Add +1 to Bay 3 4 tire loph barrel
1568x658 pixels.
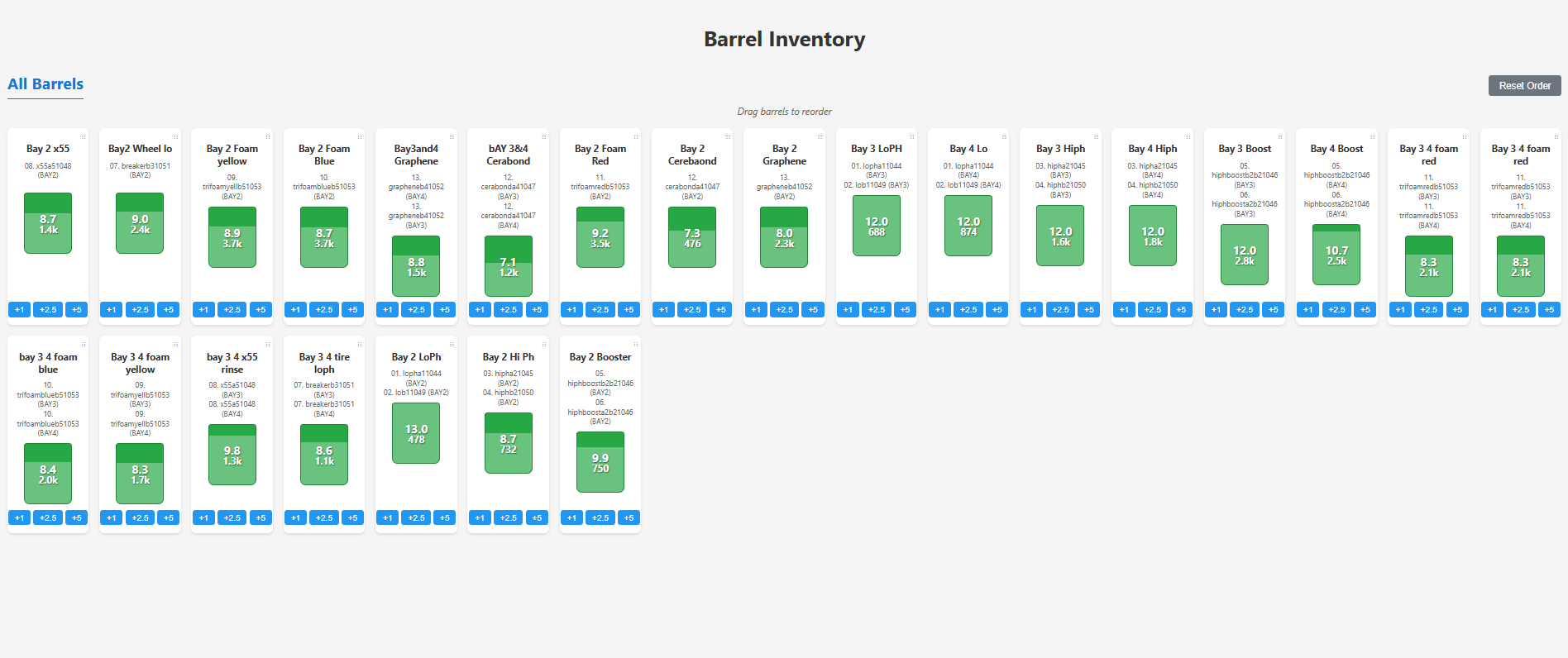tap(296, 518)
